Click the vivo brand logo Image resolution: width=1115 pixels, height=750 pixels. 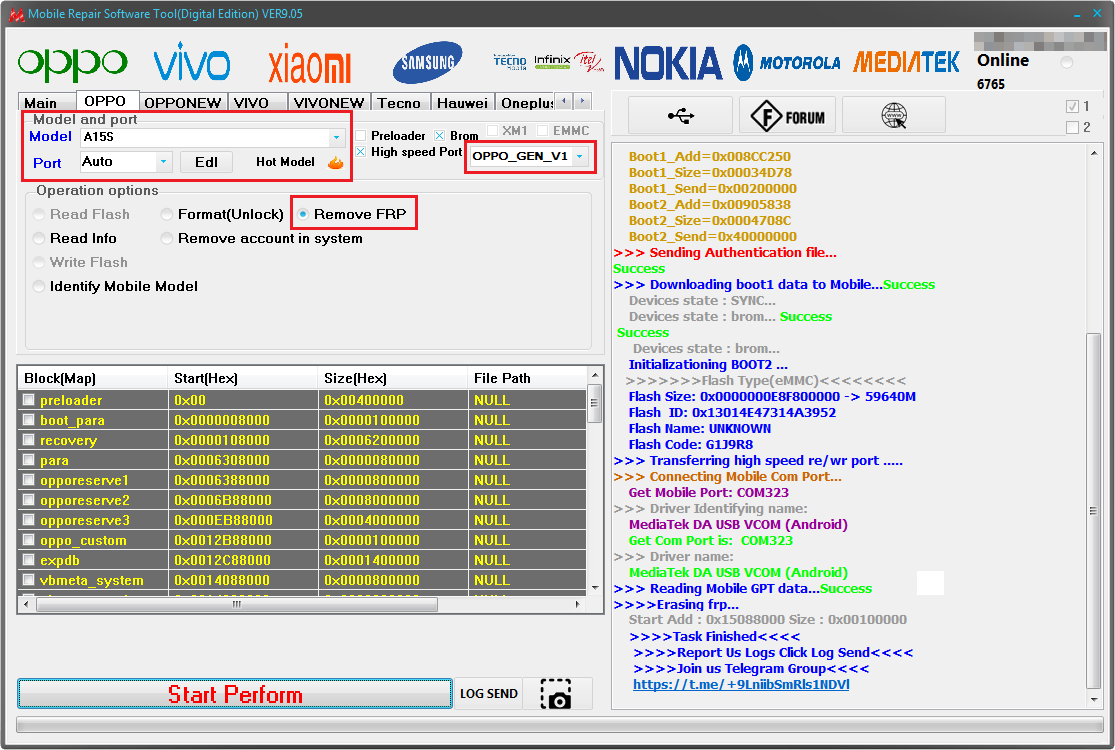click(x=192, y=62)
